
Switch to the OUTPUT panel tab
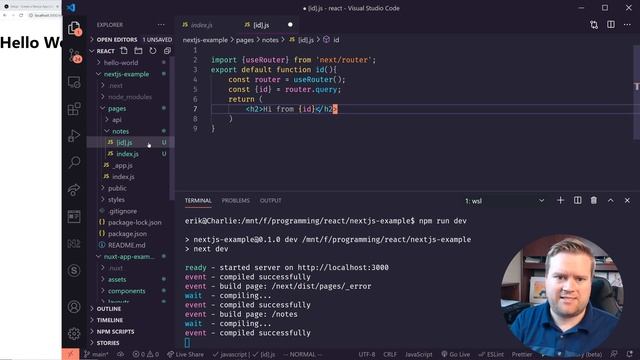(x=271, y=201)
